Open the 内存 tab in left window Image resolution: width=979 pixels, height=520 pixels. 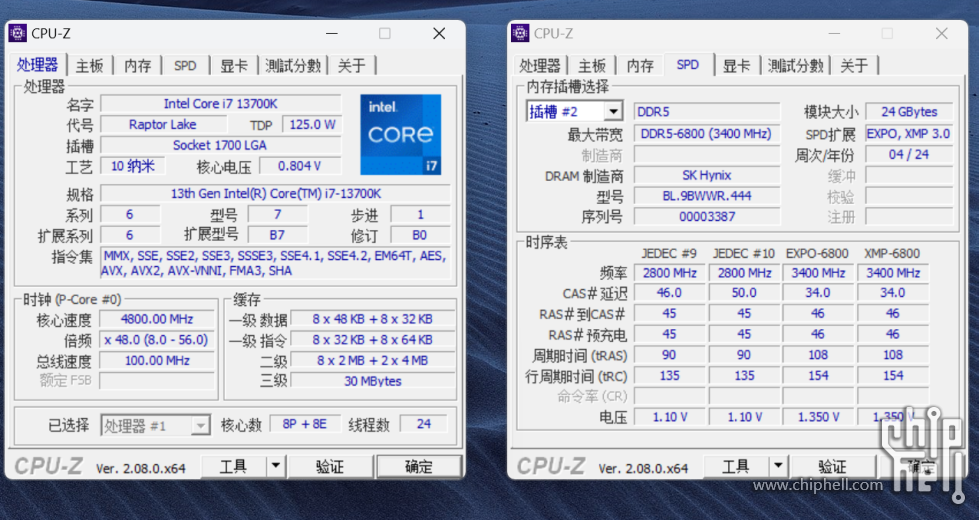[x=137, y=66]
